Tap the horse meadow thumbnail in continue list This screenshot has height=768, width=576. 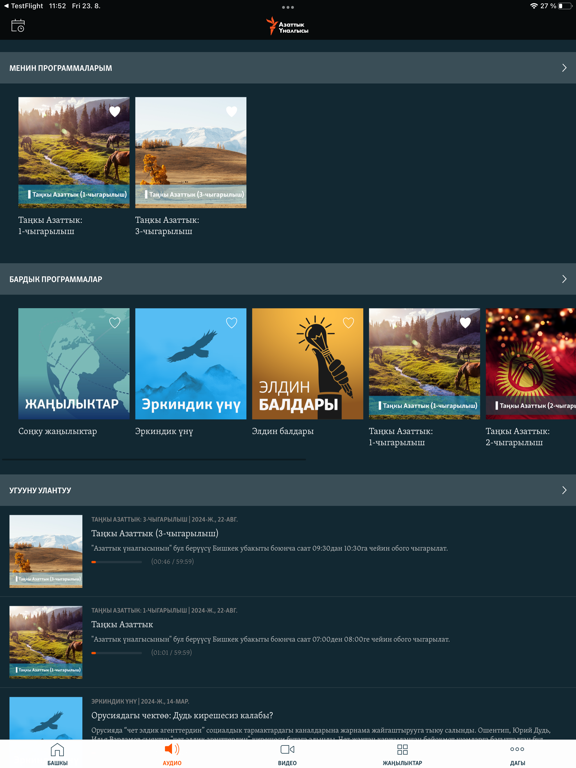coord(46,642)
